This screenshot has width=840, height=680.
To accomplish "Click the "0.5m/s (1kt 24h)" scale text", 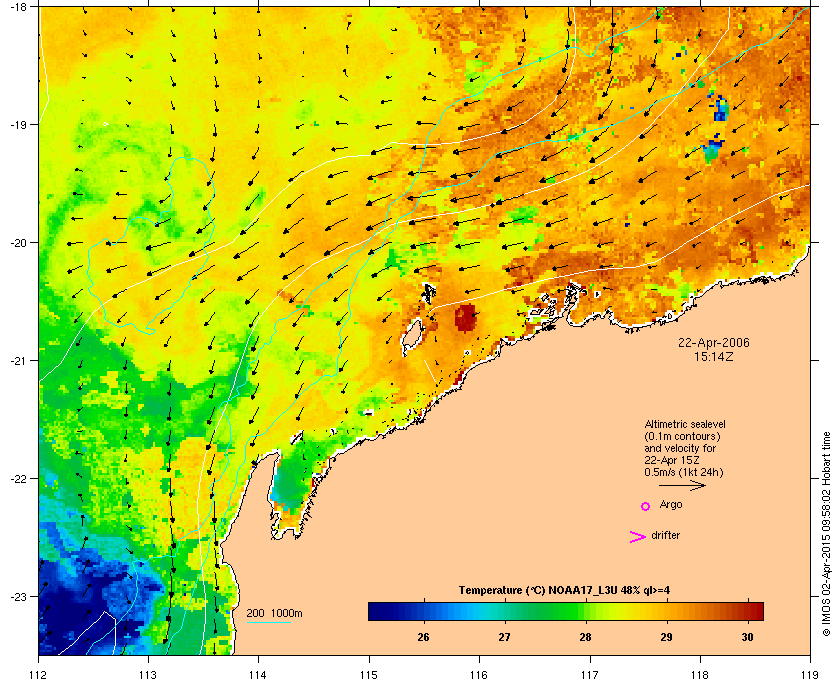I will (x=684, y=473).
